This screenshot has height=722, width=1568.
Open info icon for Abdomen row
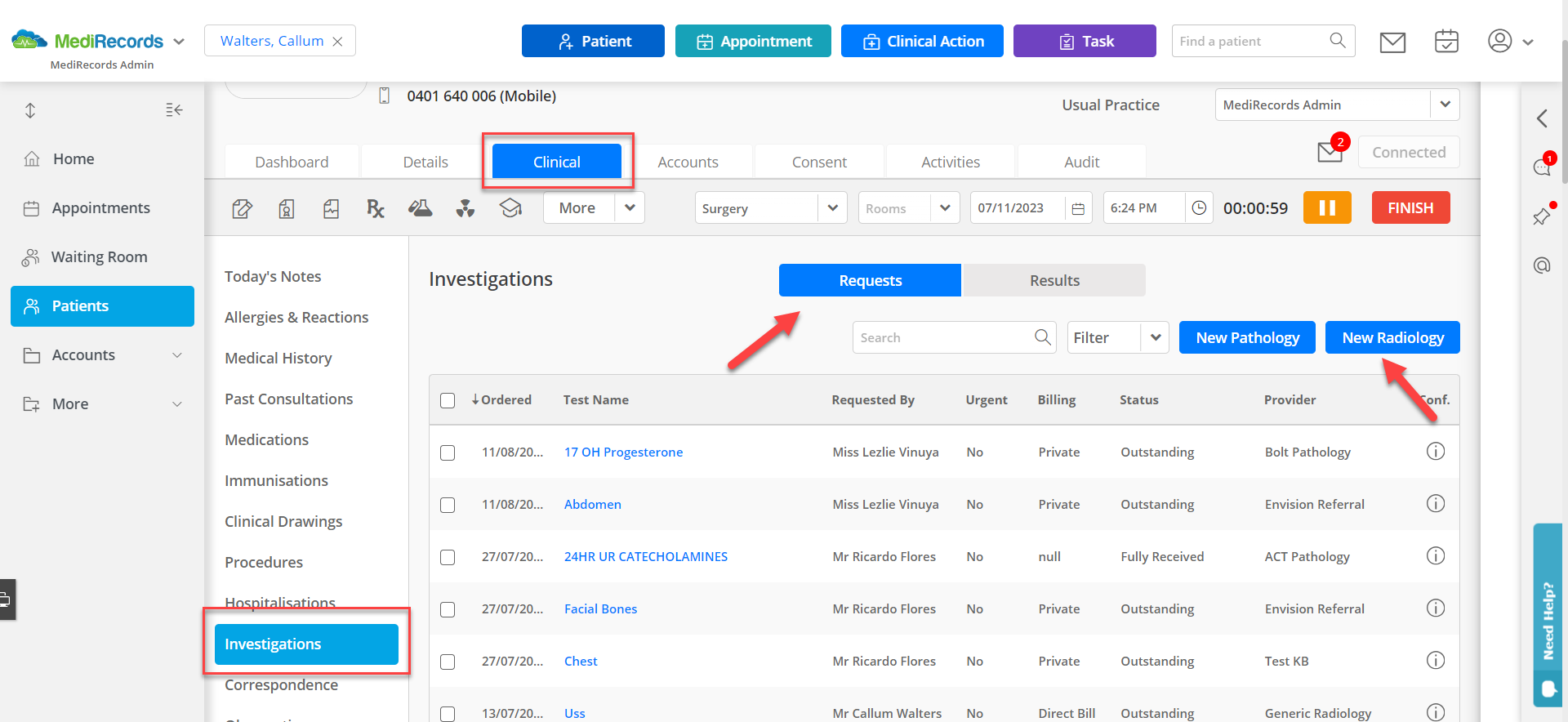point(1436,504)
